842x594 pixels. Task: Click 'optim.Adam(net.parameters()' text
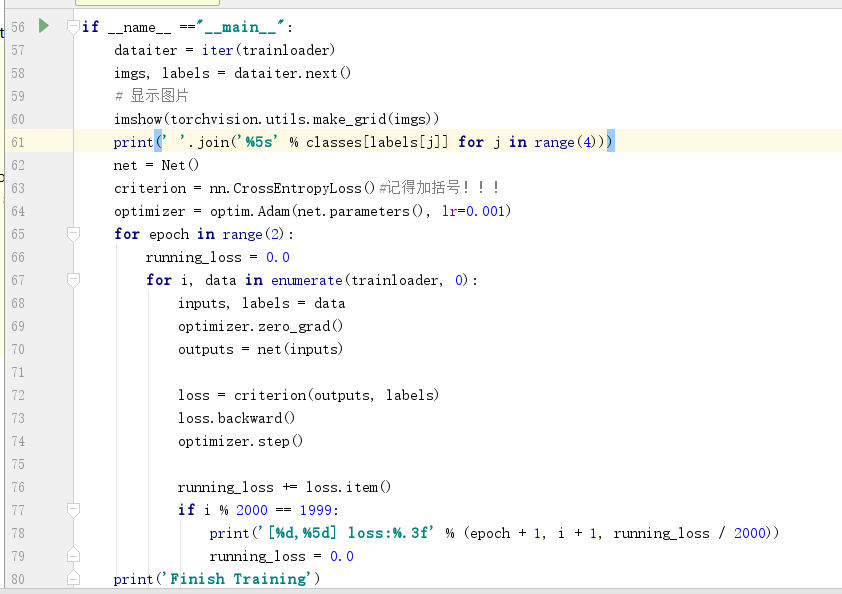click(x=317, y=211)
